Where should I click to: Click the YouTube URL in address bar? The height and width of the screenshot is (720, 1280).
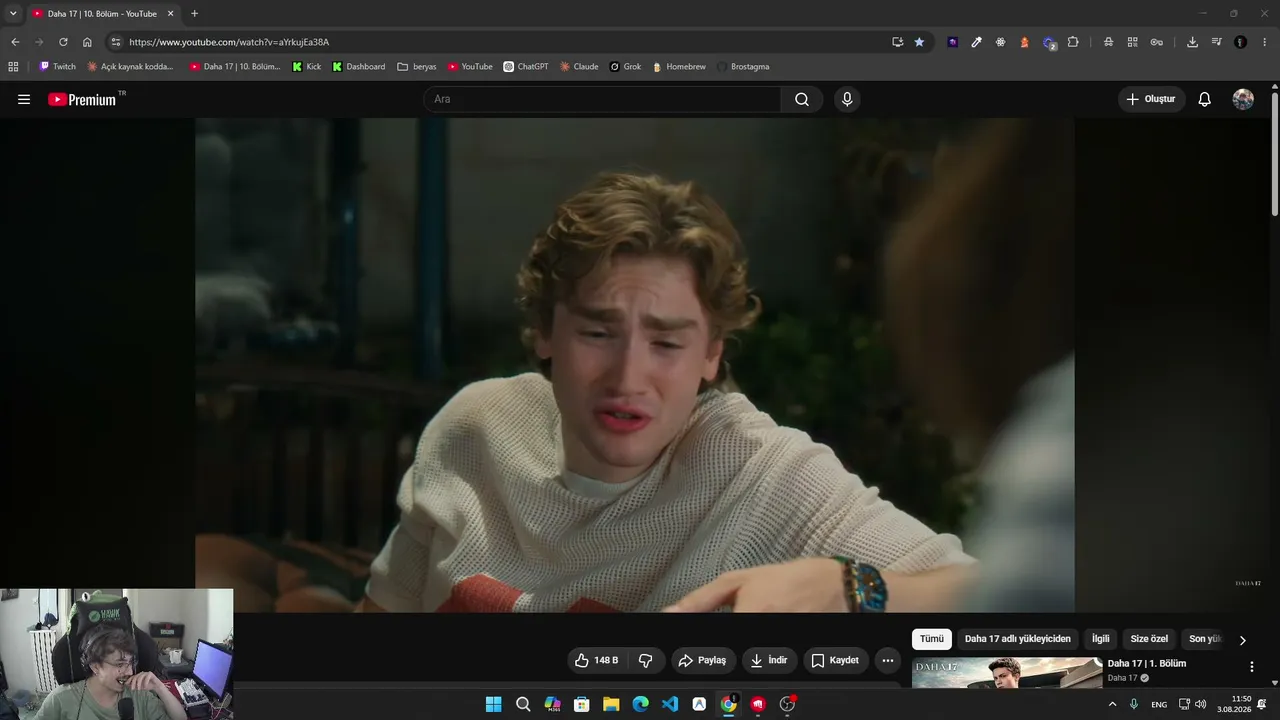[x=229, y=42]
